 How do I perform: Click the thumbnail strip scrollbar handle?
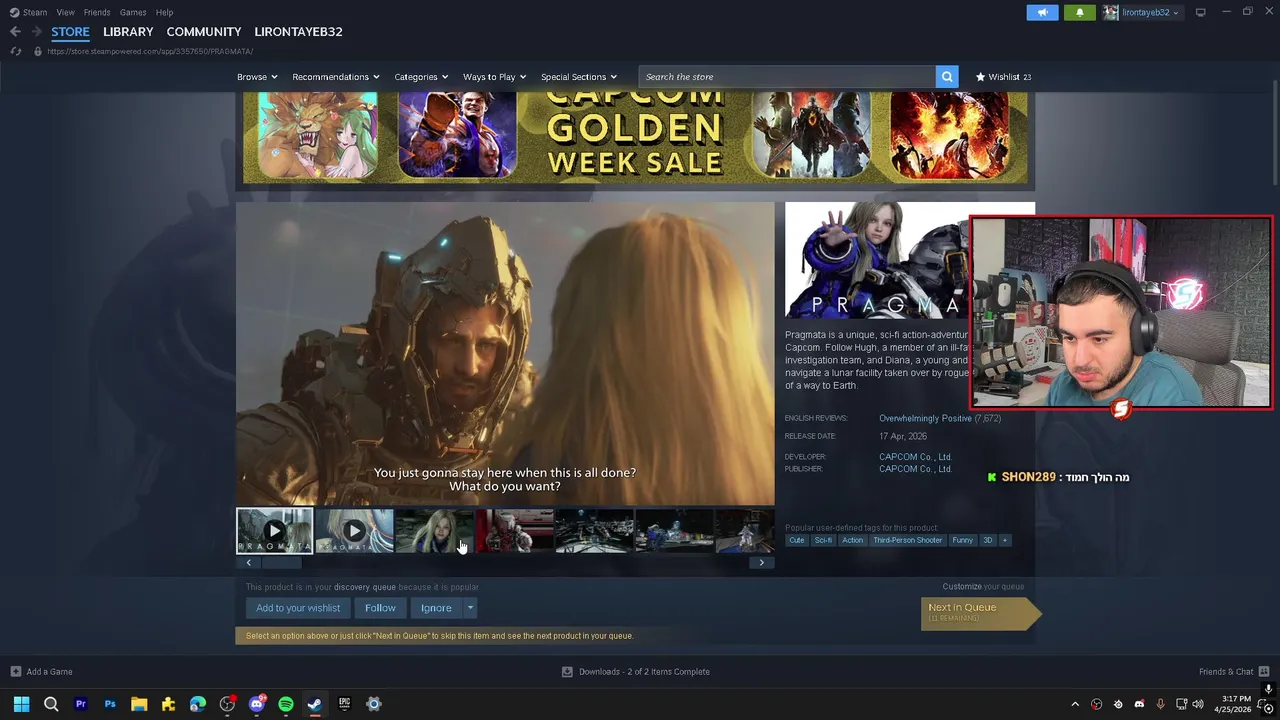click(280, 563)
